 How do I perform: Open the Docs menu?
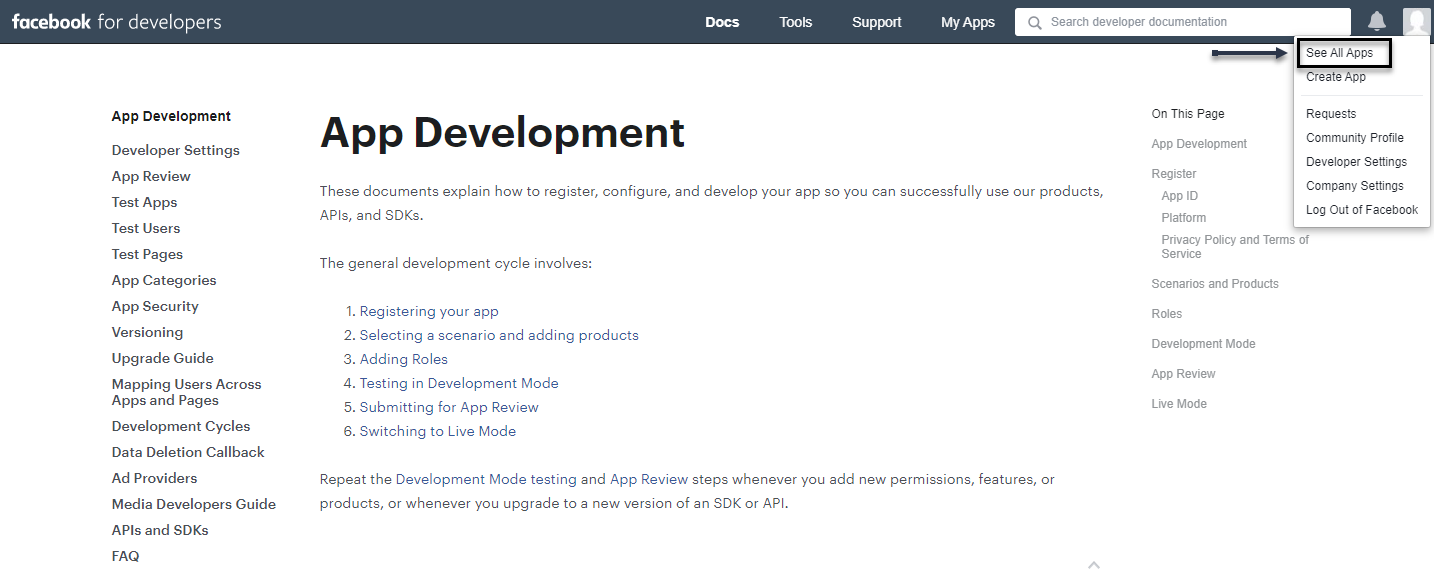(722, 22)
